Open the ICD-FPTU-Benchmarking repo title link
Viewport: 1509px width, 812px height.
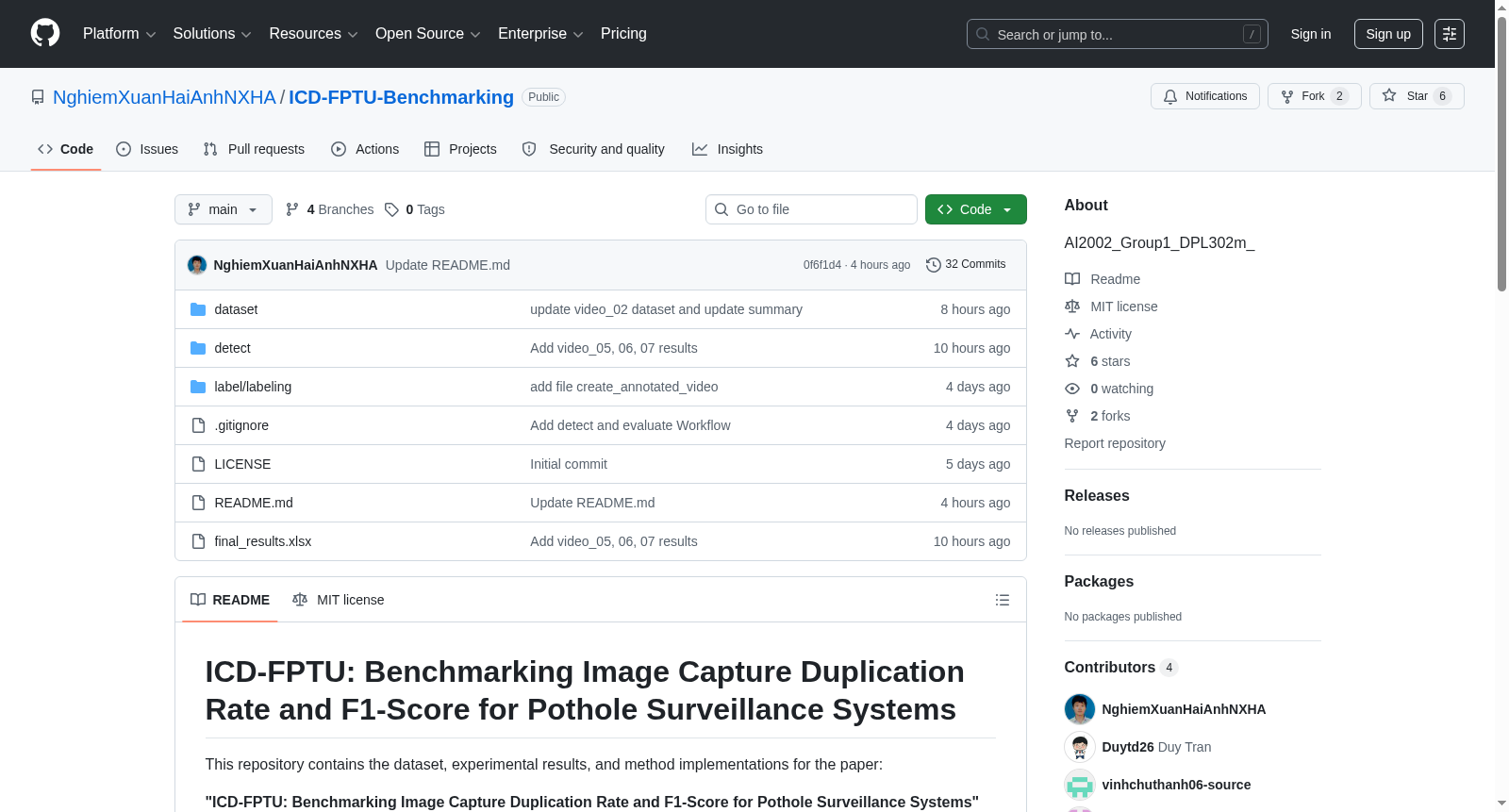pos(401,97)
